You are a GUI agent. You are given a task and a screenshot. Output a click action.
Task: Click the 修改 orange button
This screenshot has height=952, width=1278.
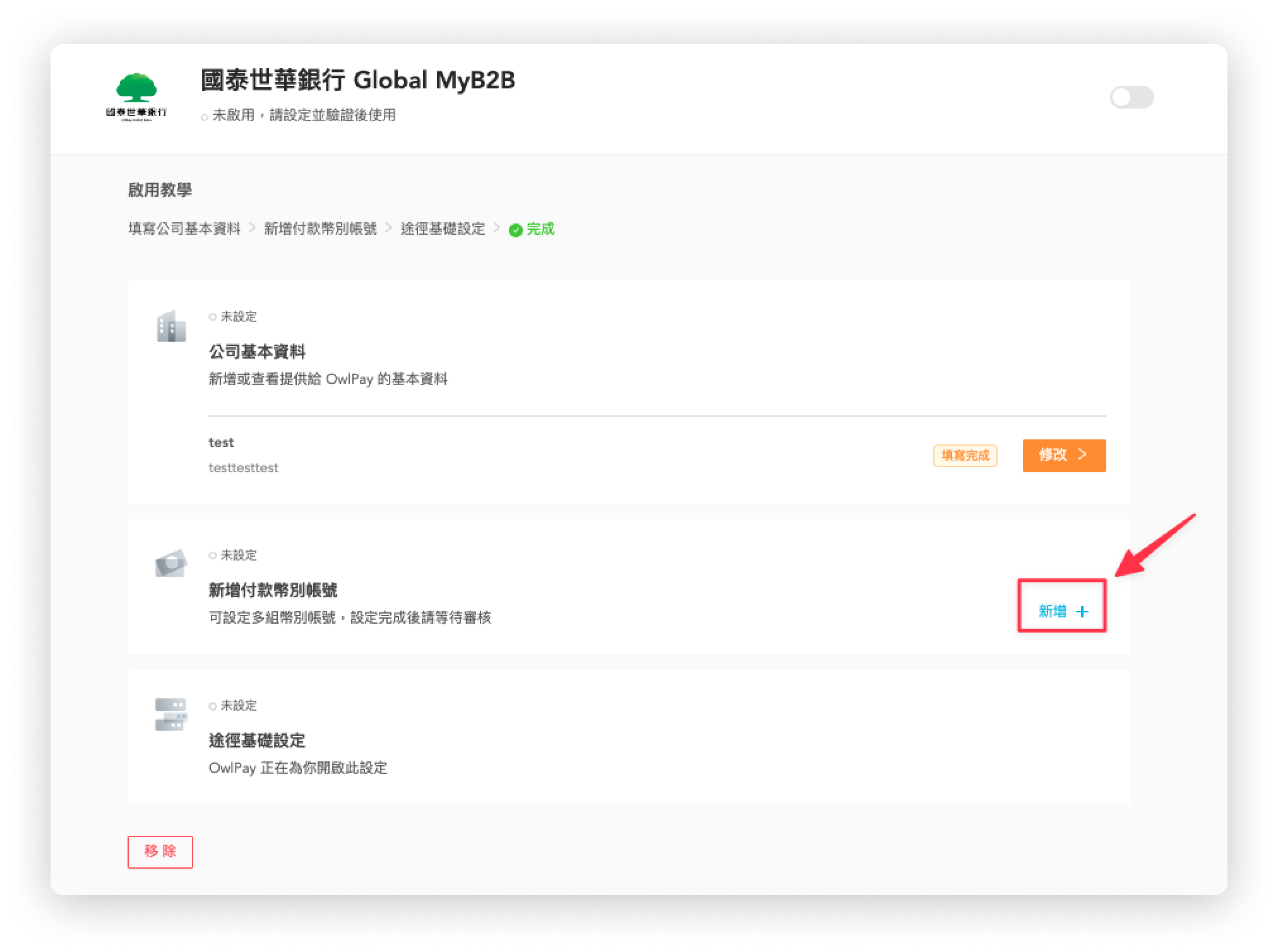[1064, 455]
